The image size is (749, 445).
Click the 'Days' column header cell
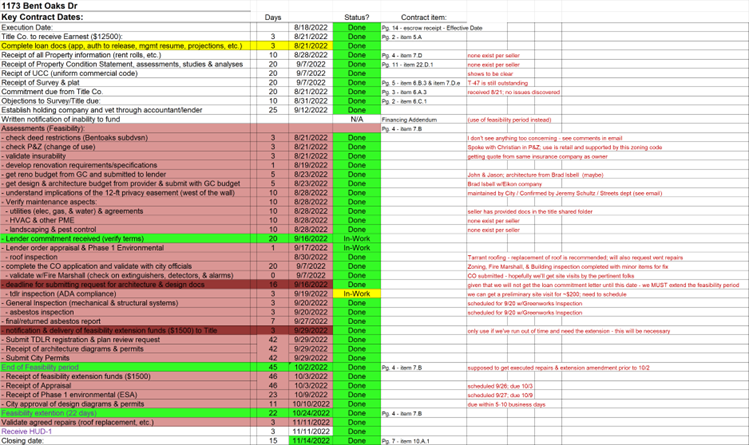273,17
